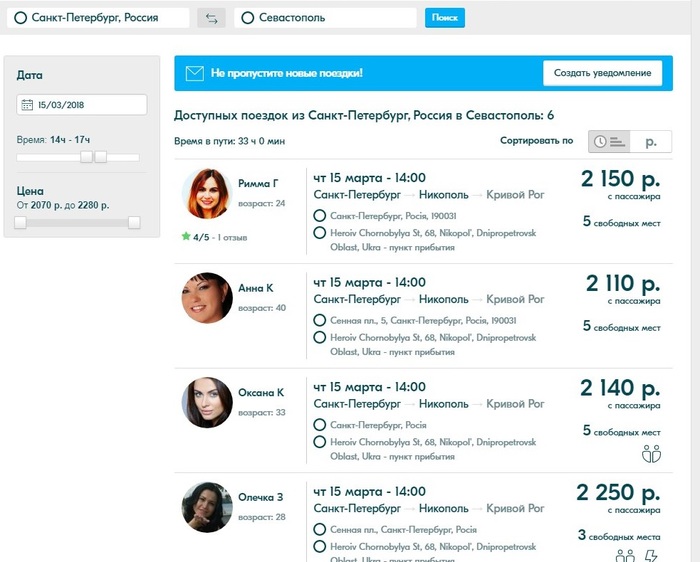Sort trips by departure time clock toggle
The image size is (700, 562).
point(608,142)
